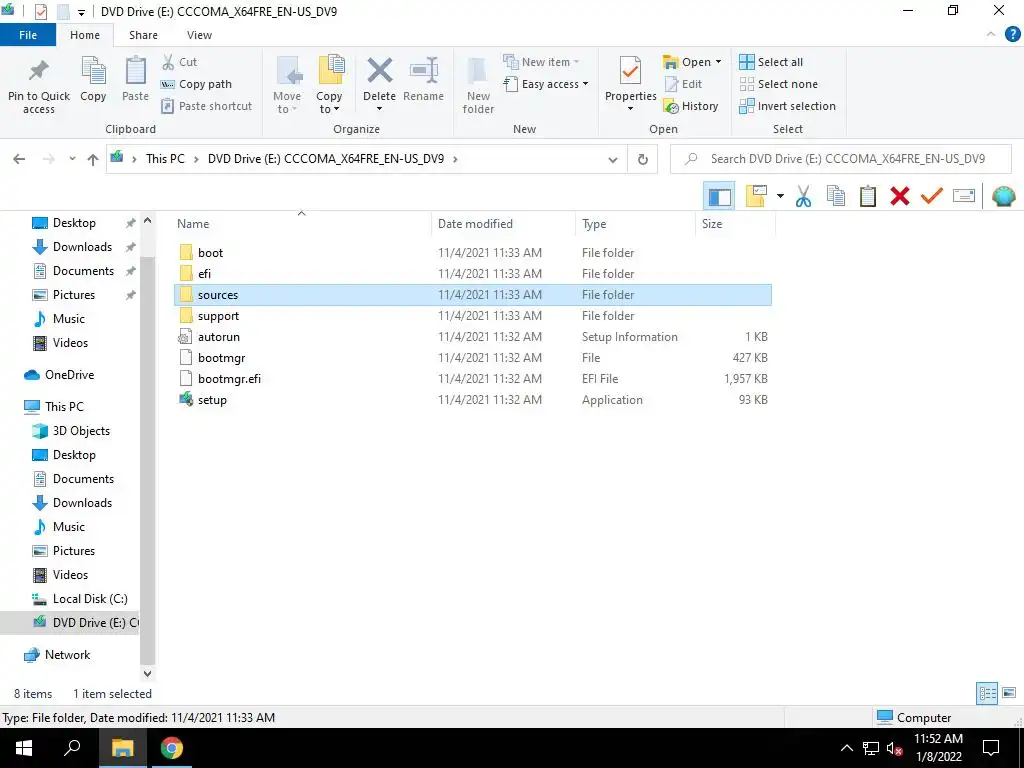Screen dimensions: 1024x768
Task: Expand the Open button dropdown arrow
Action: point(718,62)
